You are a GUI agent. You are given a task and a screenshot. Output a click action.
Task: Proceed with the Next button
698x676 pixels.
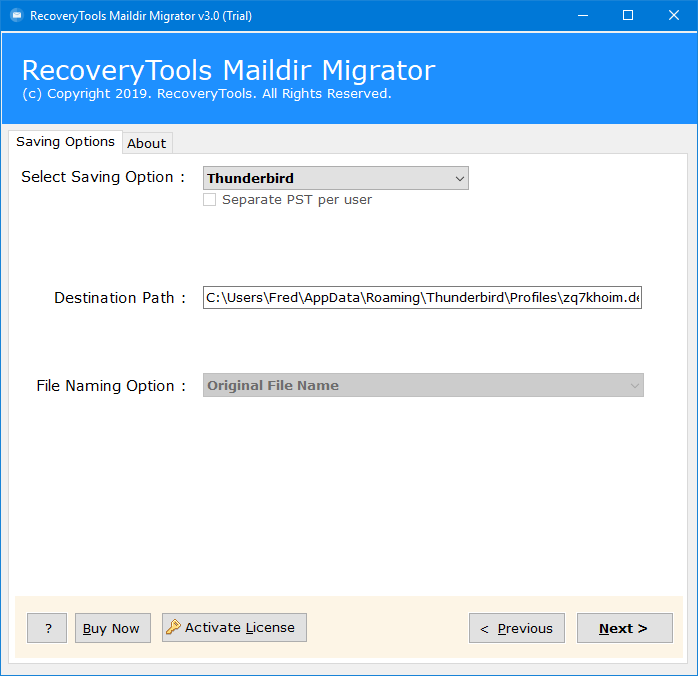(625, 628)
